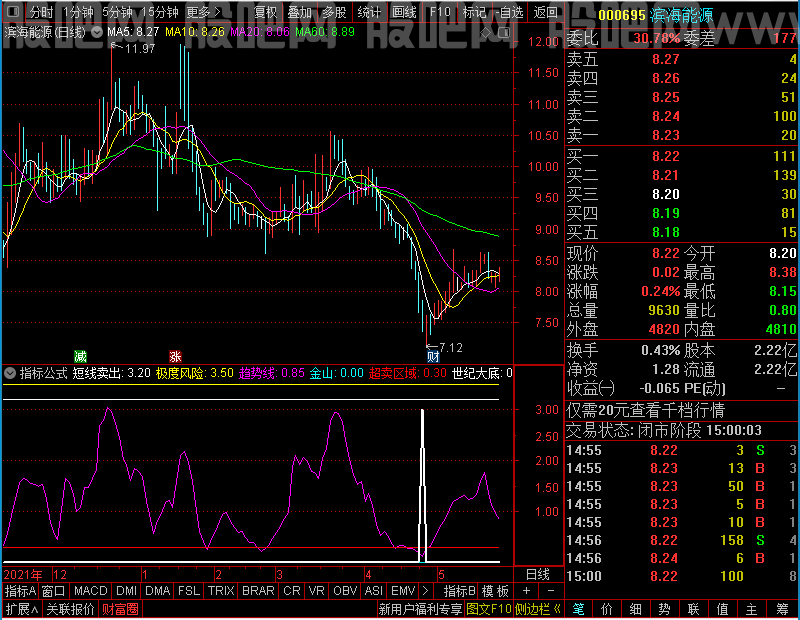
Task: Click the + zoom in button
Action: pyautogui.click(x=527, y=591)
